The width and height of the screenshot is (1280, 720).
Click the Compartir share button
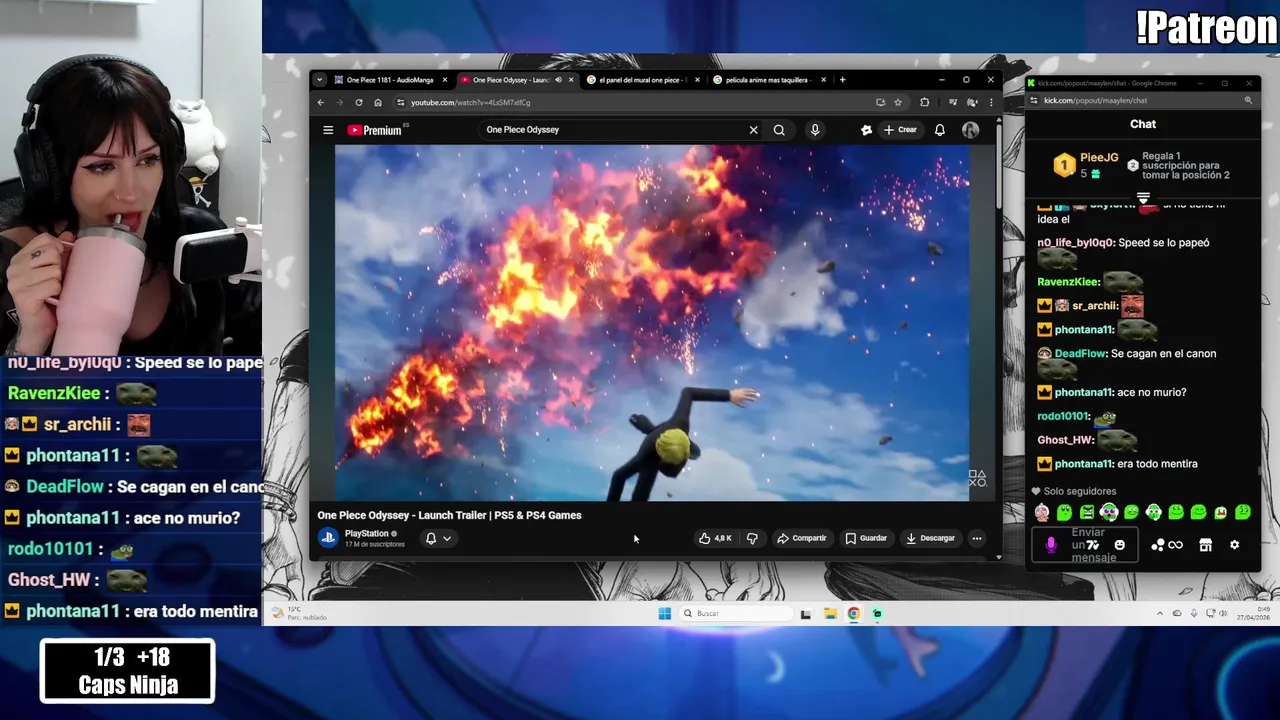pyautogui.click(x=802, y=538)
